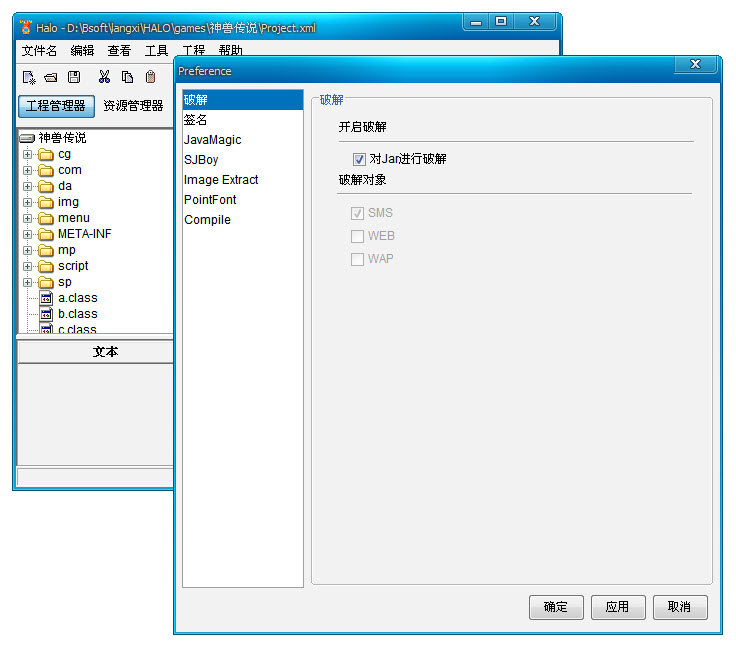This screenshot has width=736, height=655.
Task: Enable the WAP checkbox
Action: (357, 259)
